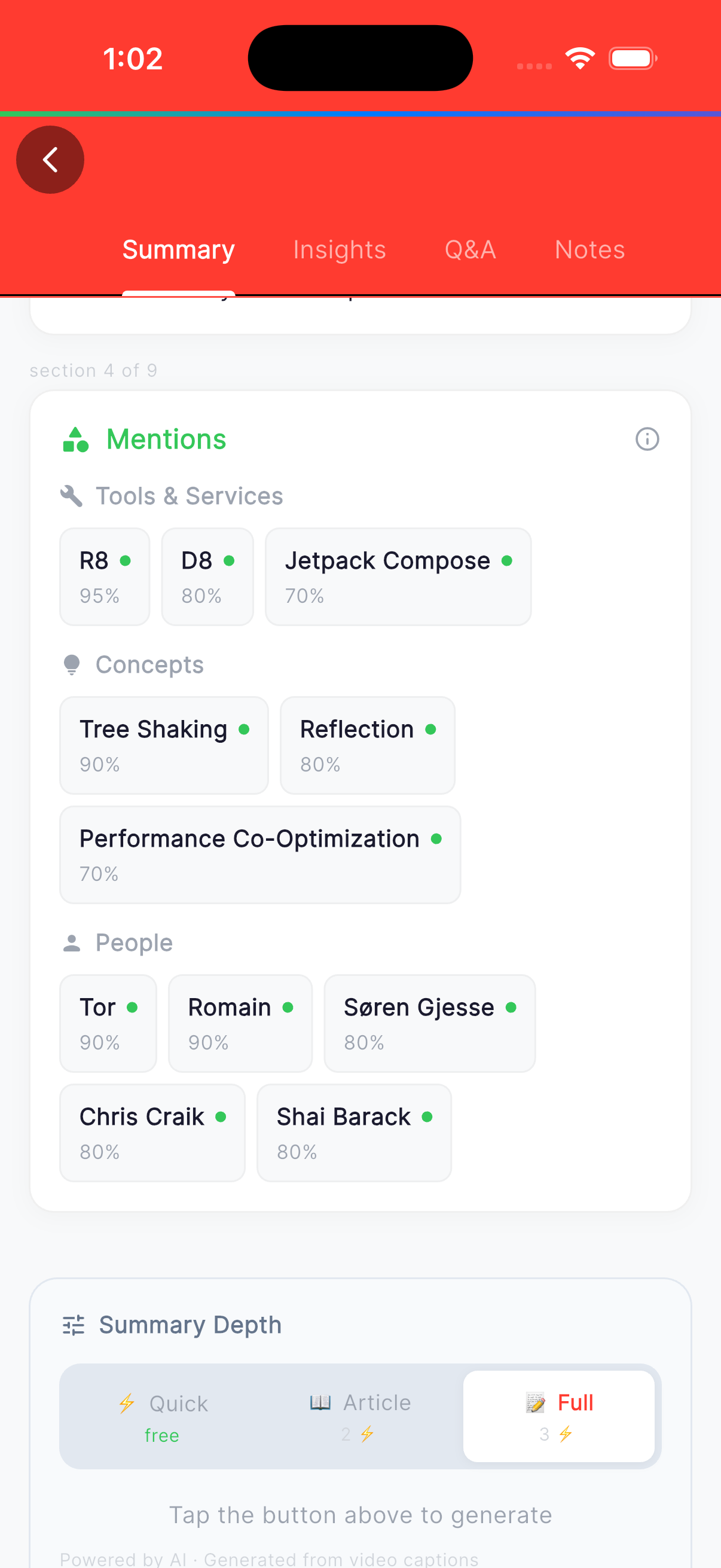Tap the Concepts lightbulb icon
The width and height of the screenshot is (721, 1568).
coord(72,665)
